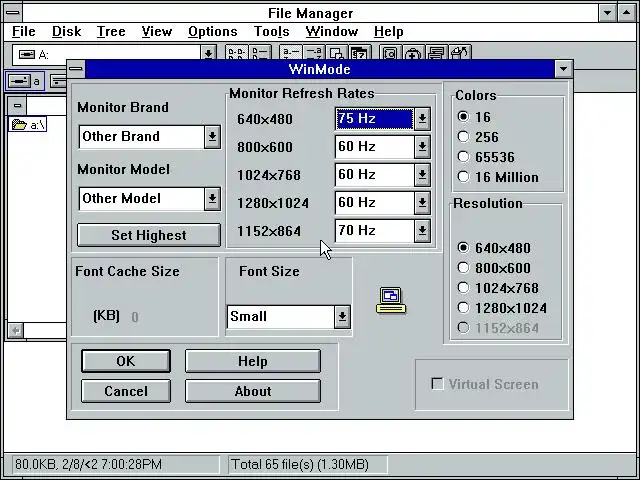Choose 1024x768 resolution radio button
Image resolution: width=640 pixels, height=480 pixels.
463,288
